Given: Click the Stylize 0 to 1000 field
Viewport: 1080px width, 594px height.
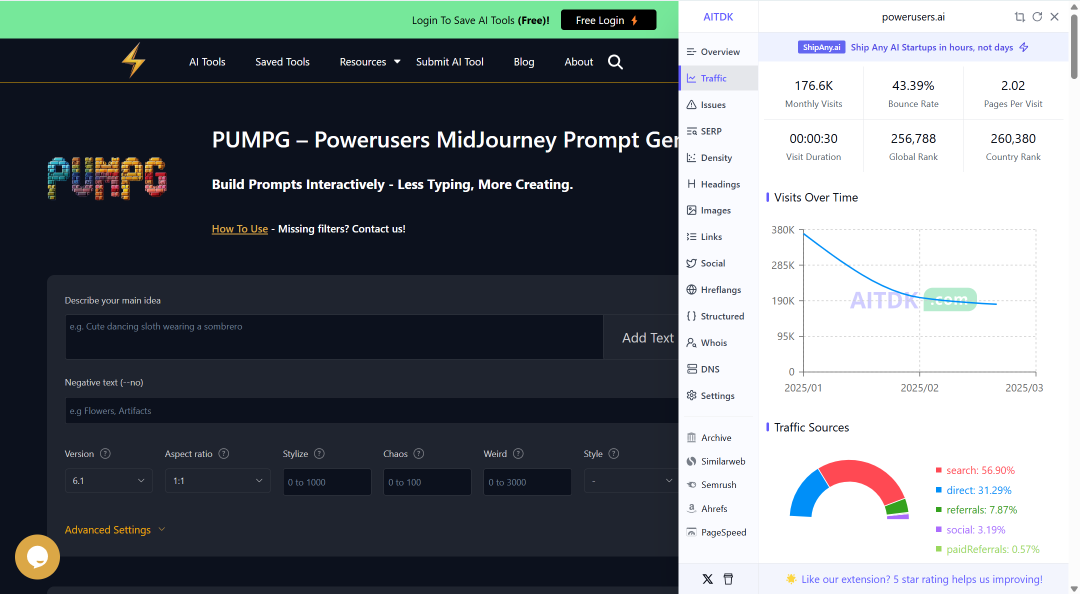Looking at the screenshot, I should coord(327,482).
